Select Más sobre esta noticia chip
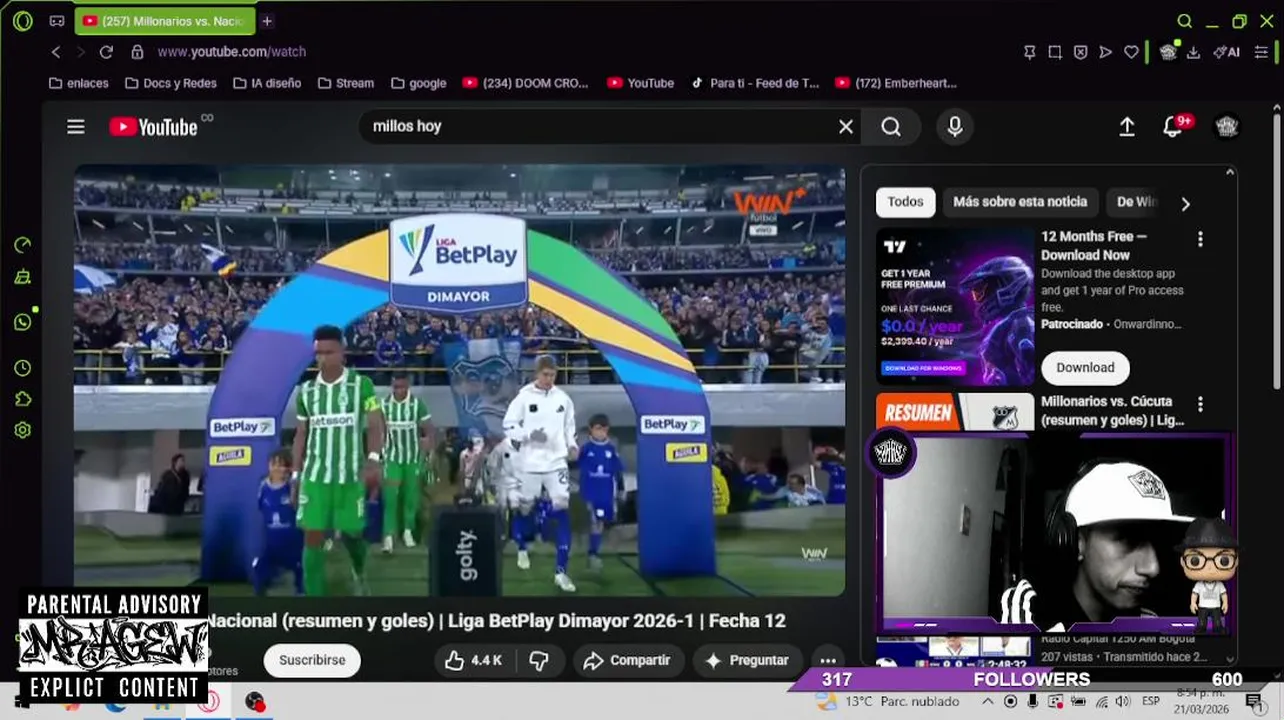 1020,202
